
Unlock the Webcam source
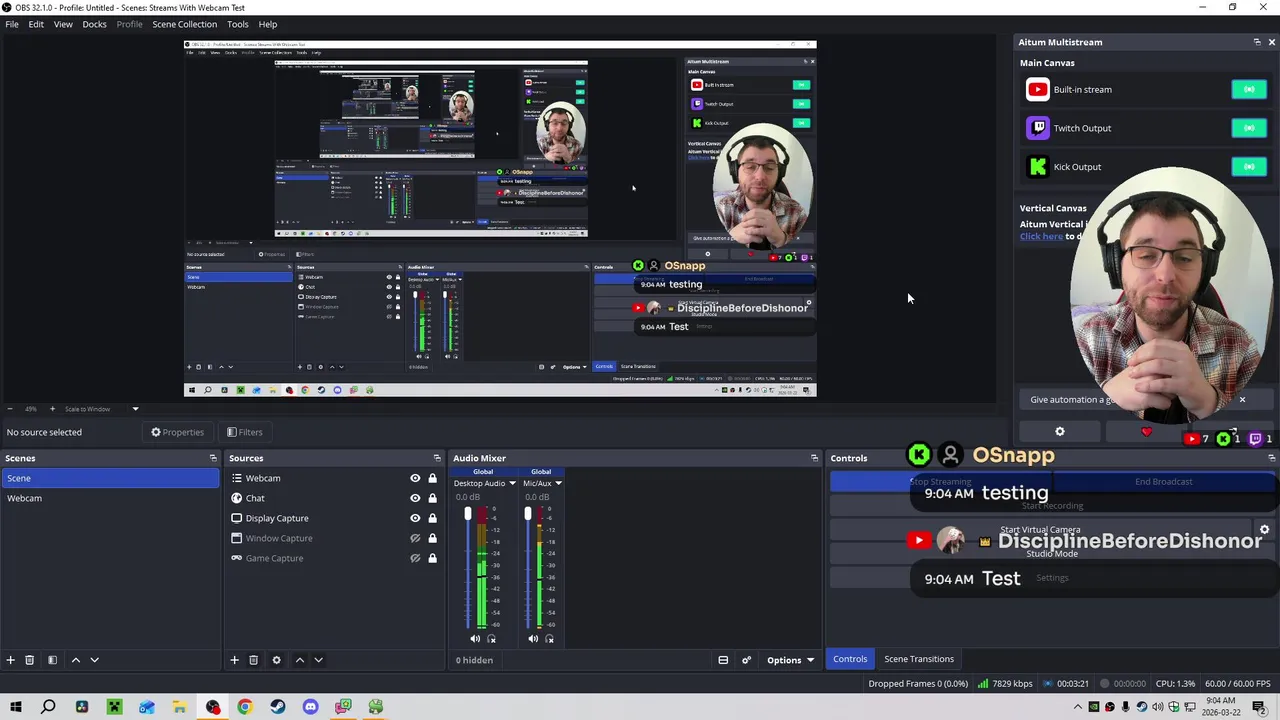coord(432,478)
